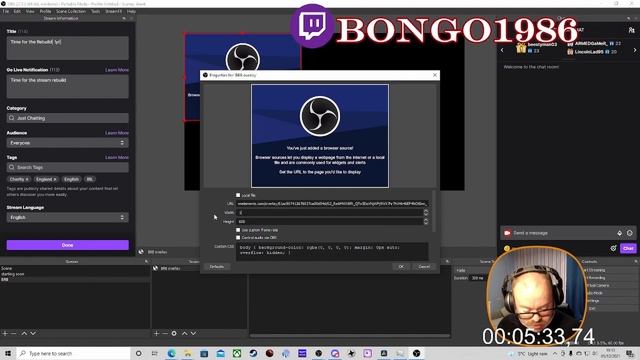640x360 pixels.
Task: Go to next leaderboard entry arrow
Action: (x=635, y=50)
